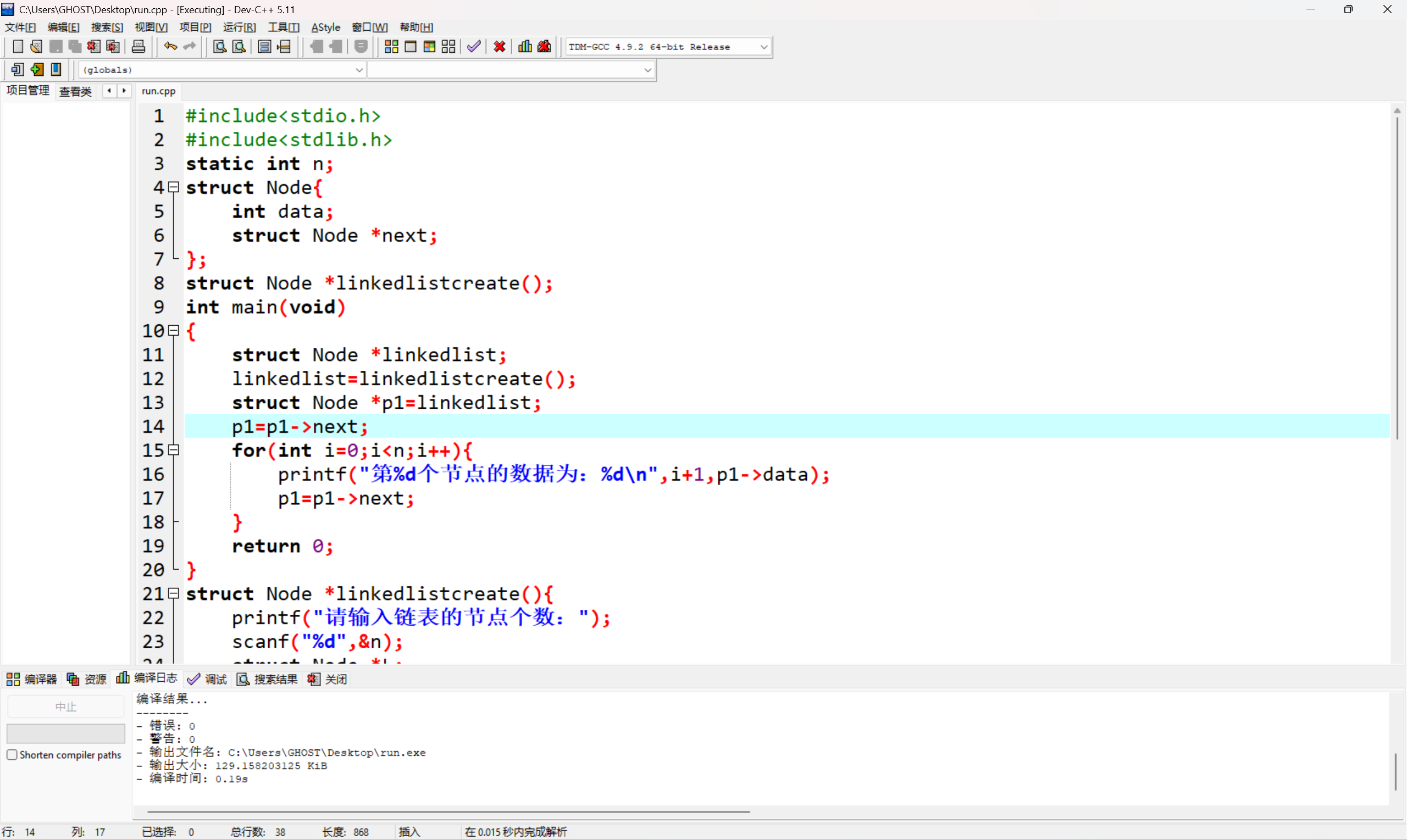The image size is (1407, 840).
Task: Collapse the for loop fold at line 15
Action: pyautogui.click(x=174, y=450)
